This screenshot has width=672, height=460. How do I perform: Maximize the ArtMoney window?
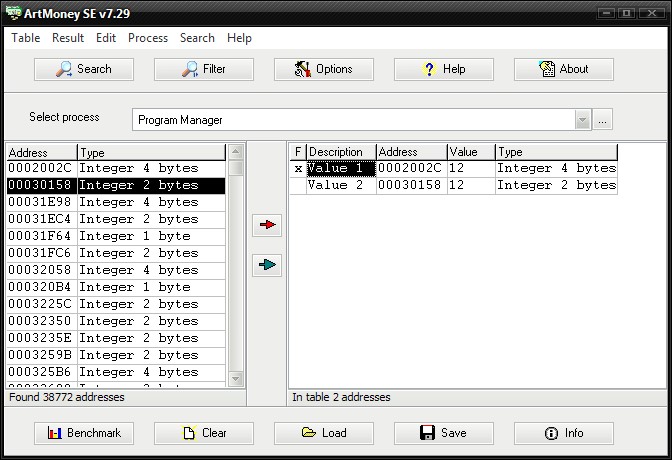pyautogui.click(x=627, y=13)
